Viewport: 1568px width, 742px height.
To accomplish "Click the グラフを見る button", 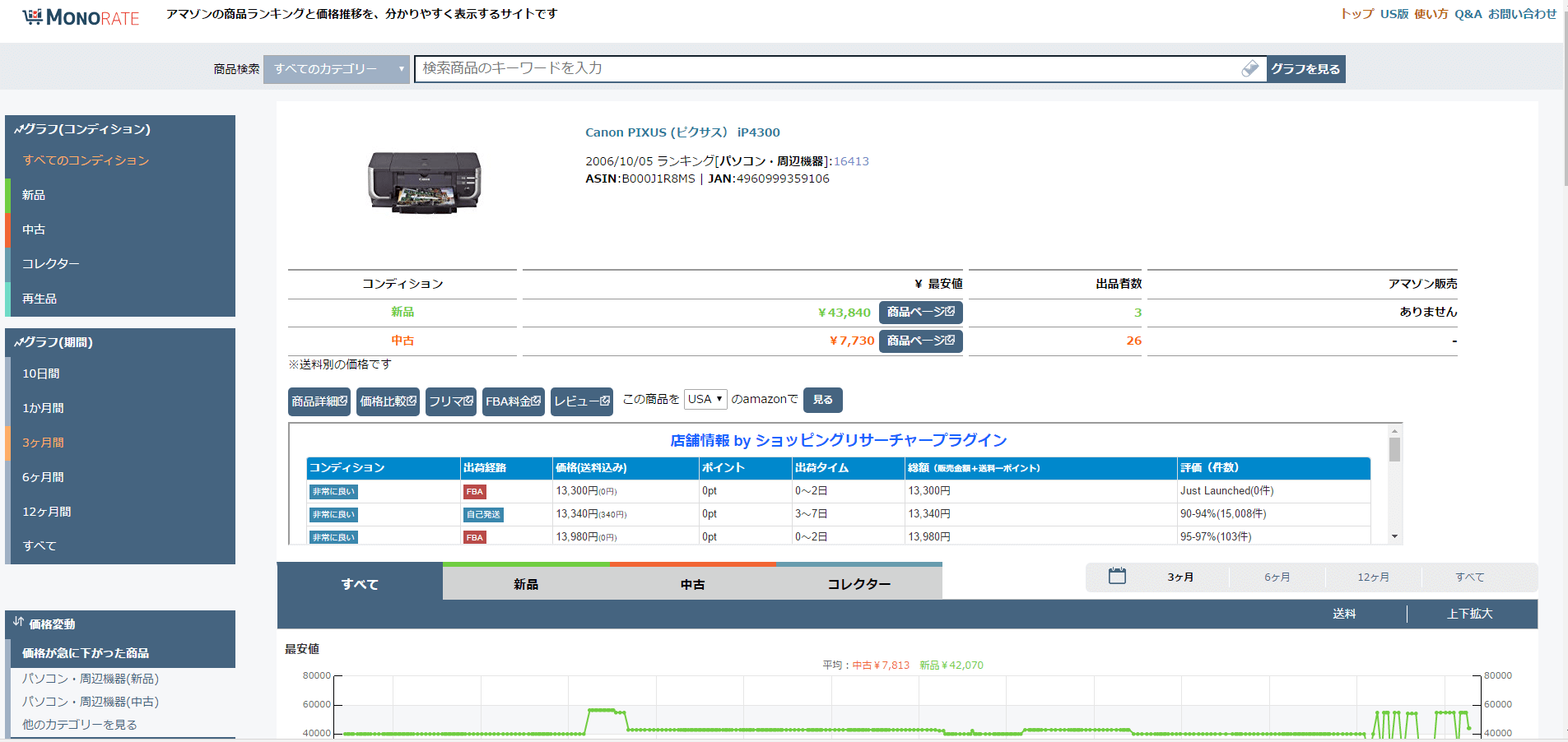I will [x=1305, y=69].
